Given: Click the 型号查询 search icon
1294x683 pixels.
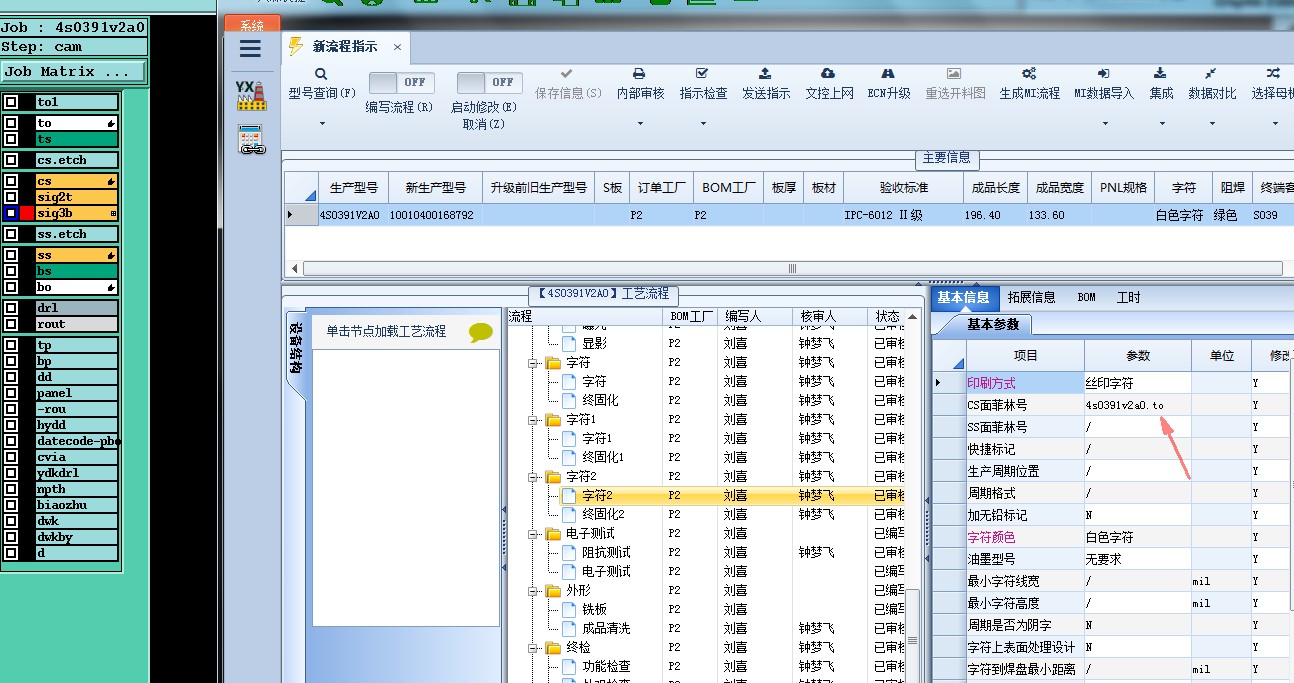Looking at the screenshot, I should 321,74.
